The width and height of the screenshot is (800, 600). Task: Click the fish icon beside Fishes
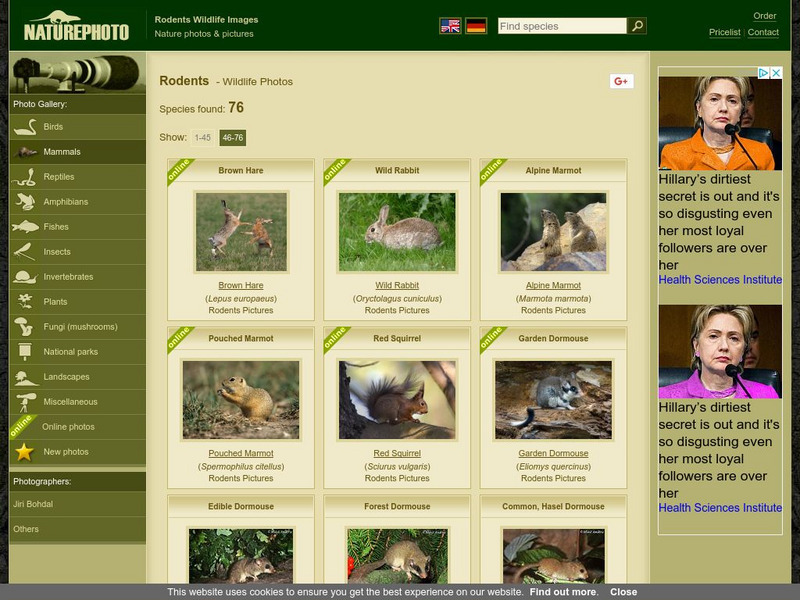pyautogui.click(x=25, y=227)
